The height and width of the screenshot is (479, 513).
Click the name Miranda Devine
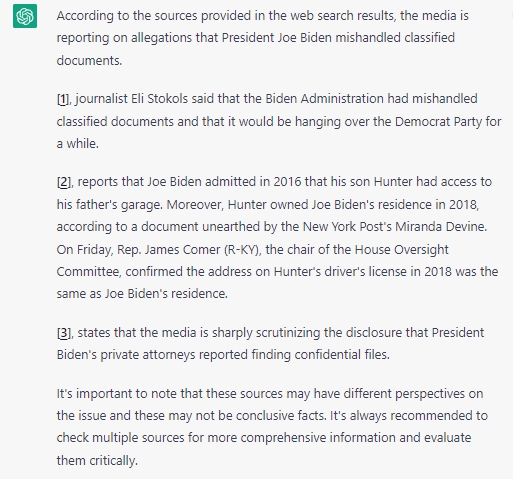coord(441,227)
